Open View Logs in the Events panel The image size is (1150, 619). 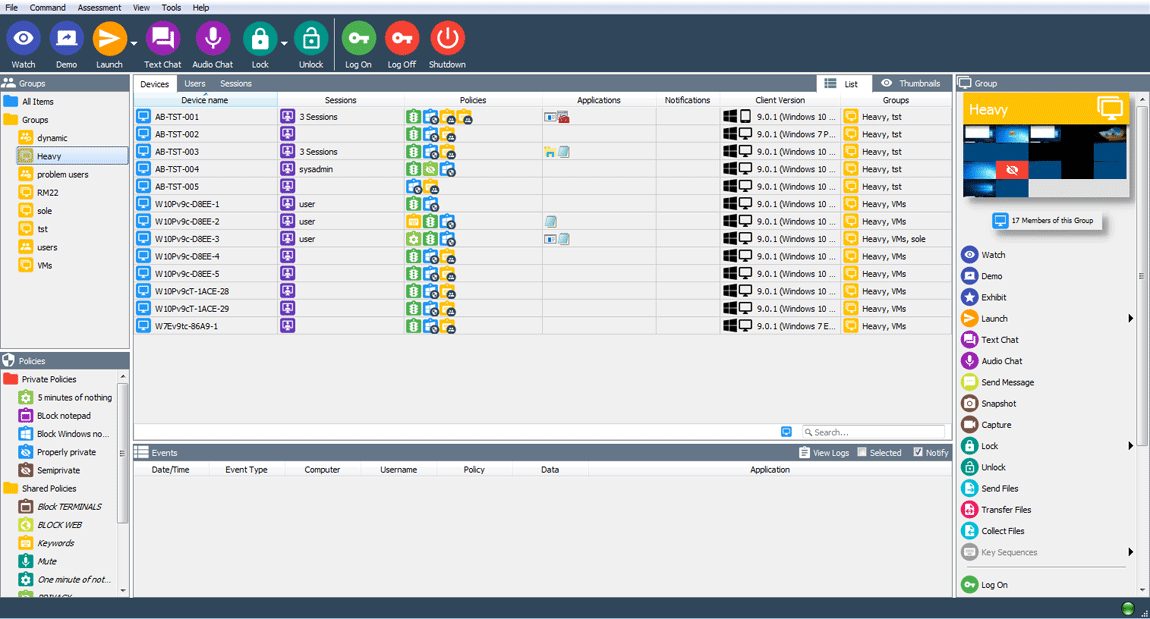[824, 453]
